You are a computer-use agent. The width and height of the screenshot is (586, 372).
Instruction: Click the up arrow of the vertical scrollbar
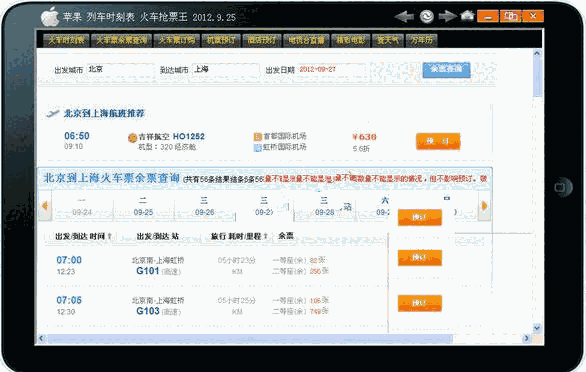537,53
